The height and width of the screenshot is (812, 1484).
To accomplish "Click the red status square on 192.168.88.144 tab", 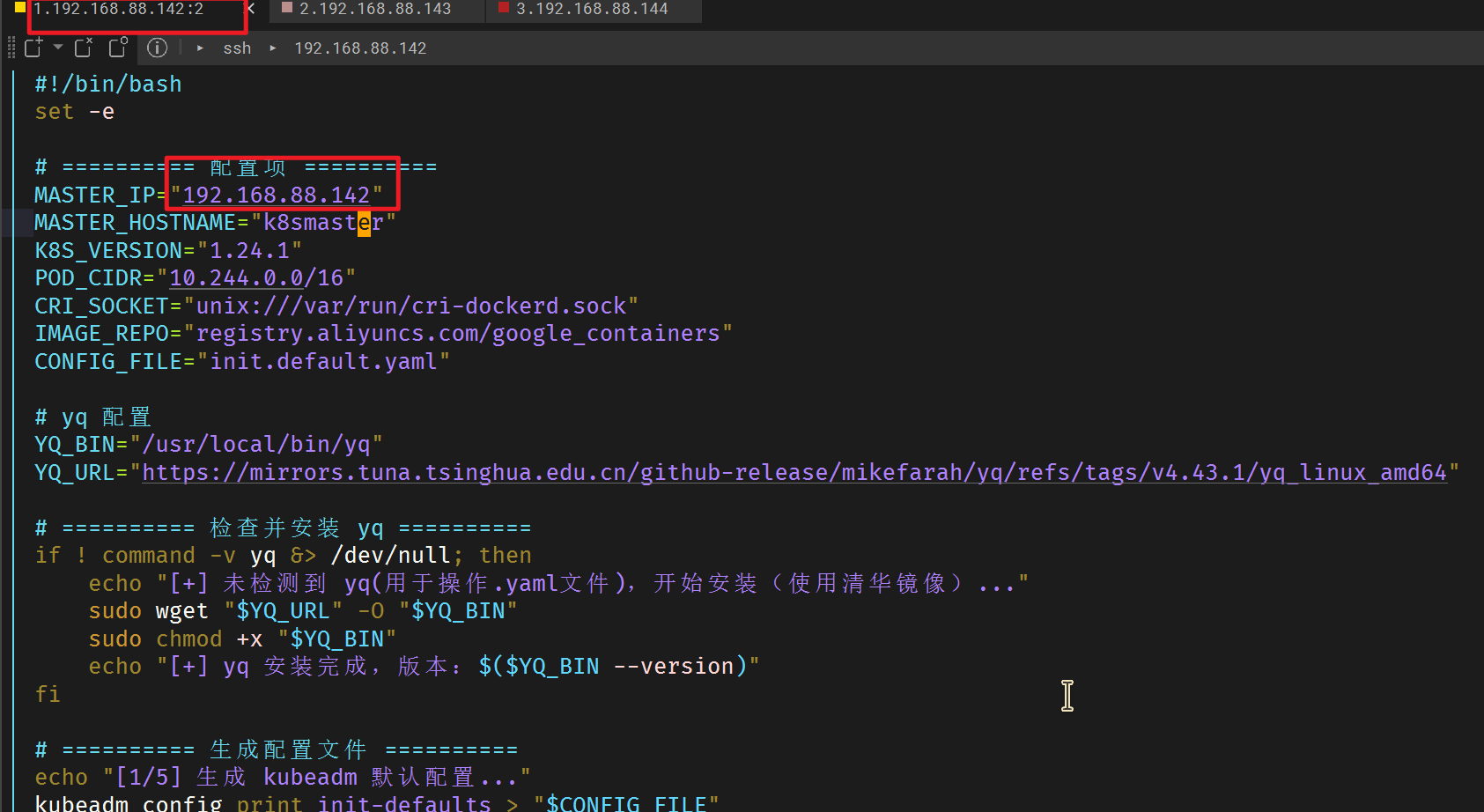I will [x=504, y=7].
